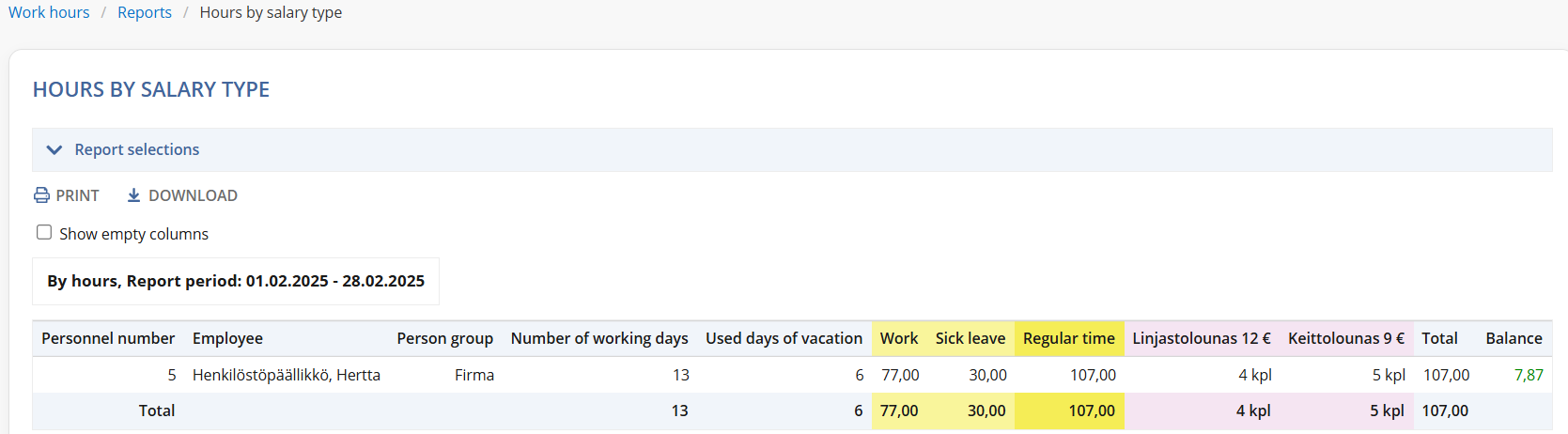This screenshot has width=1568, height=434.
Task: Enable Show empty columns checkbox
Action: (44, 232)
